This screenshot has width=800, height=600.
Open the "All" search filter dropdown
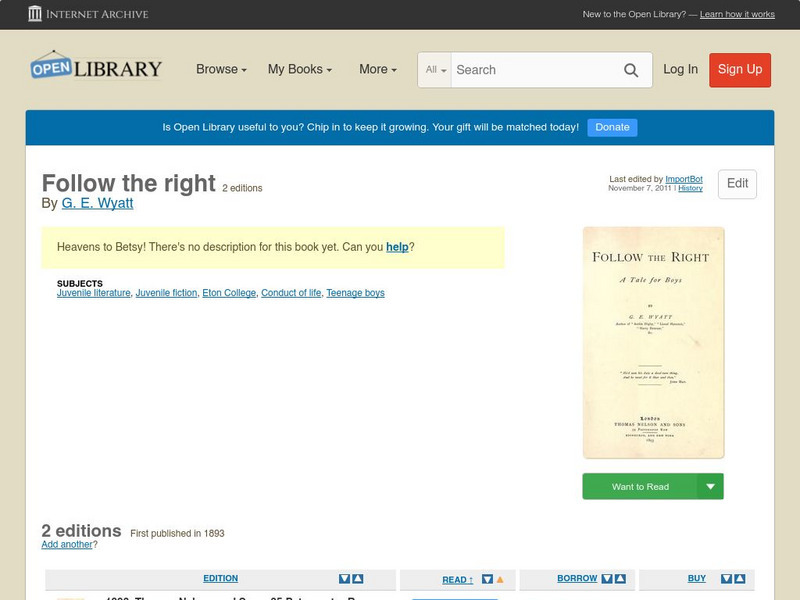pos(436,70)
